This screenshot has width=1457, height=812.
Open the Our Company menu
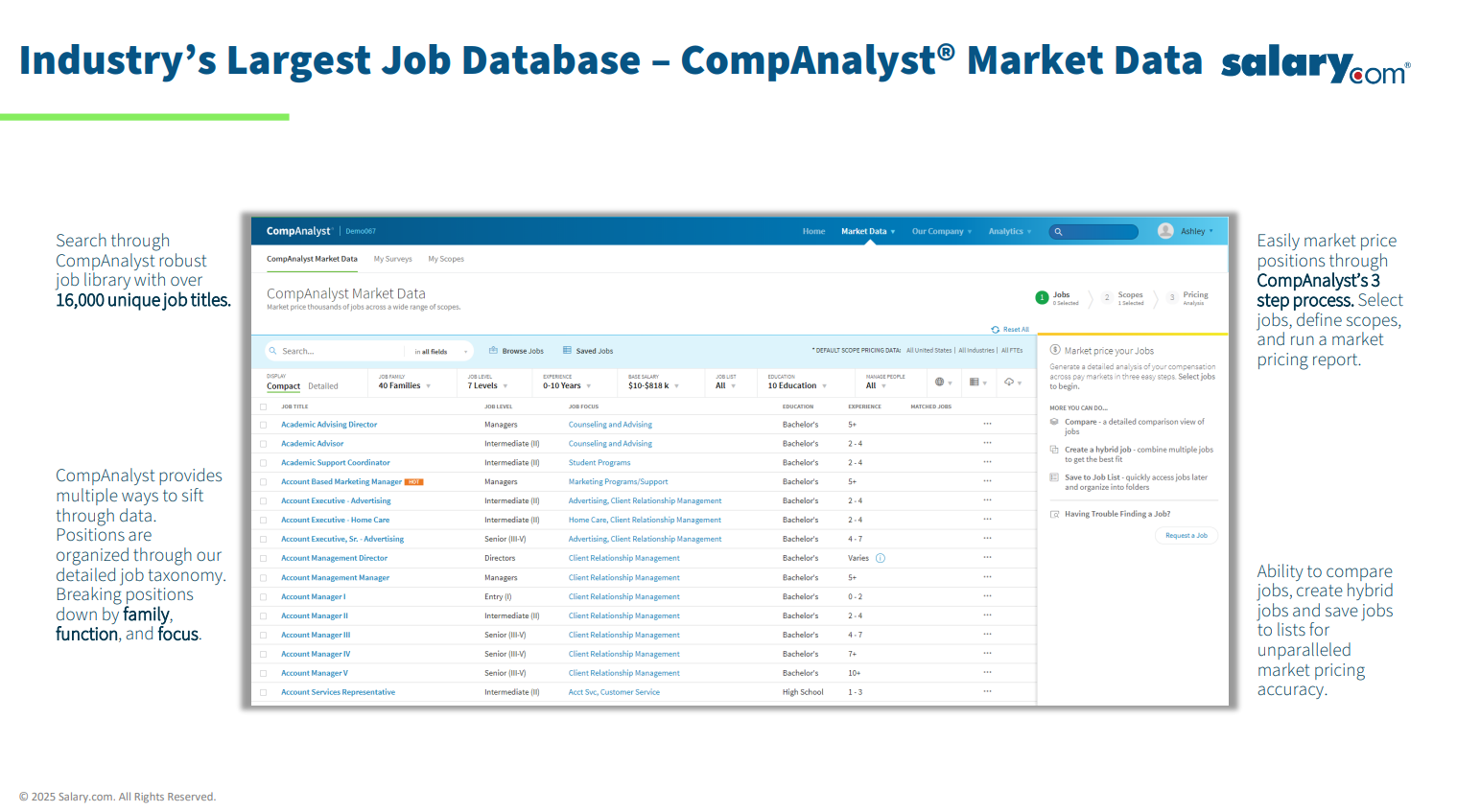(942, 231)
